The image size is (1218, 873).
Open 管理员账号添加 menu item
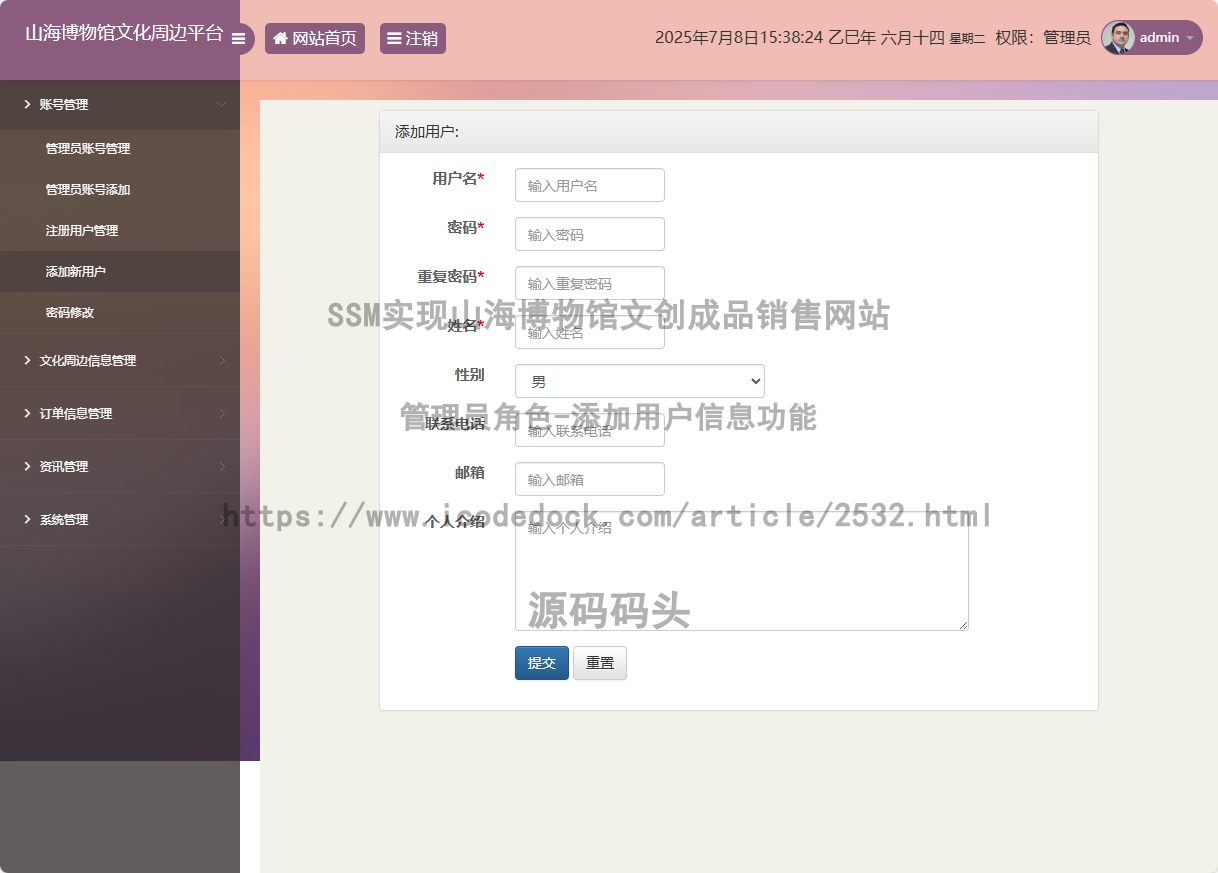click(x=120, y=189)
